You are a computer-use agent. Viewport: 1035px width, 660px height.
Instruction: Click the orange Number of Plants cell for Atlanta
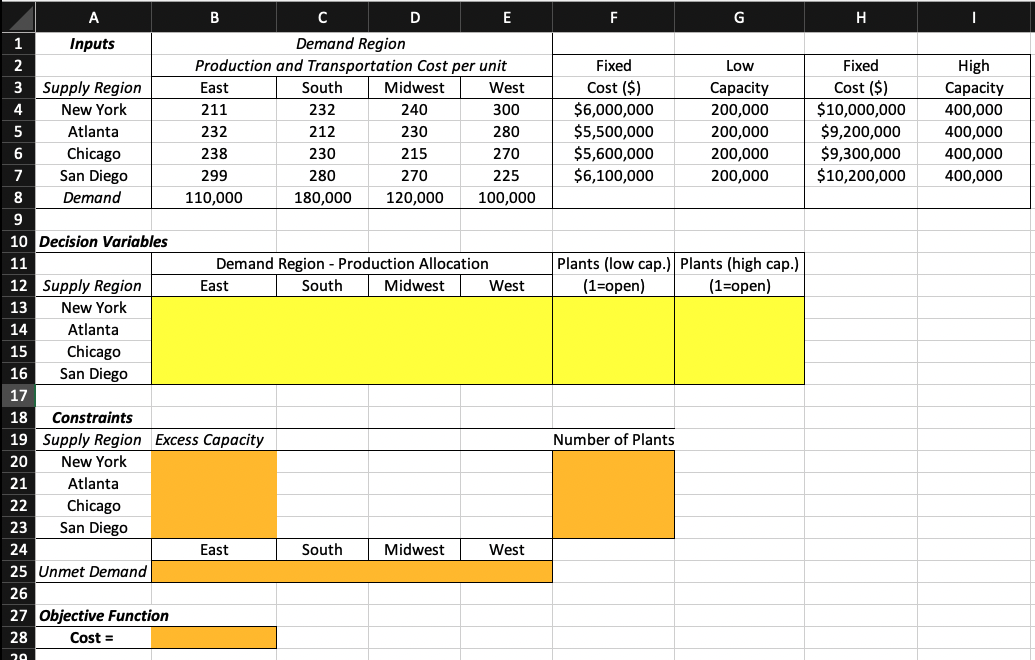613,483
